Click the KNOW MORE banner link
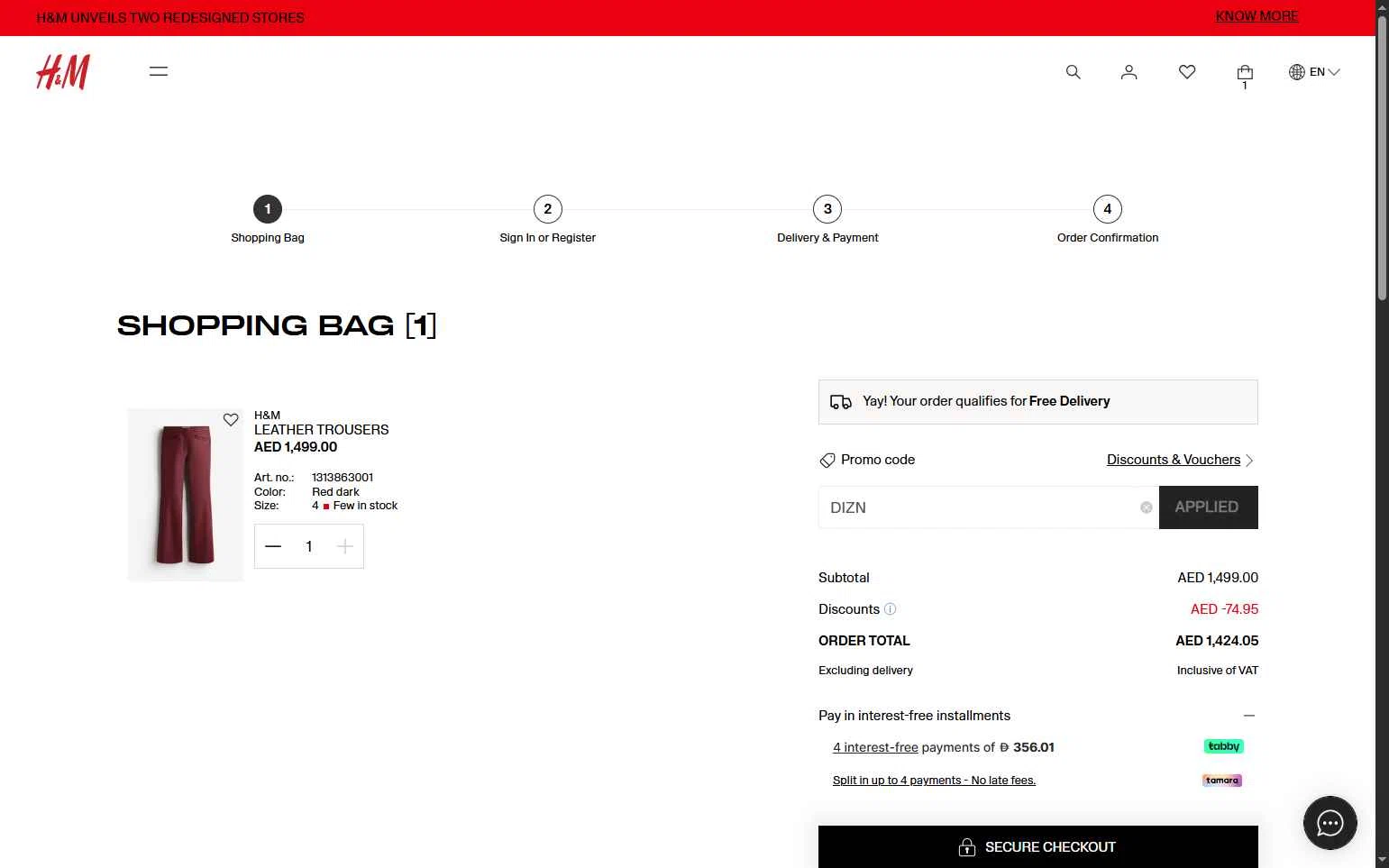The width and height of the screenshot is (1389, 868). tap(1256, 16)
